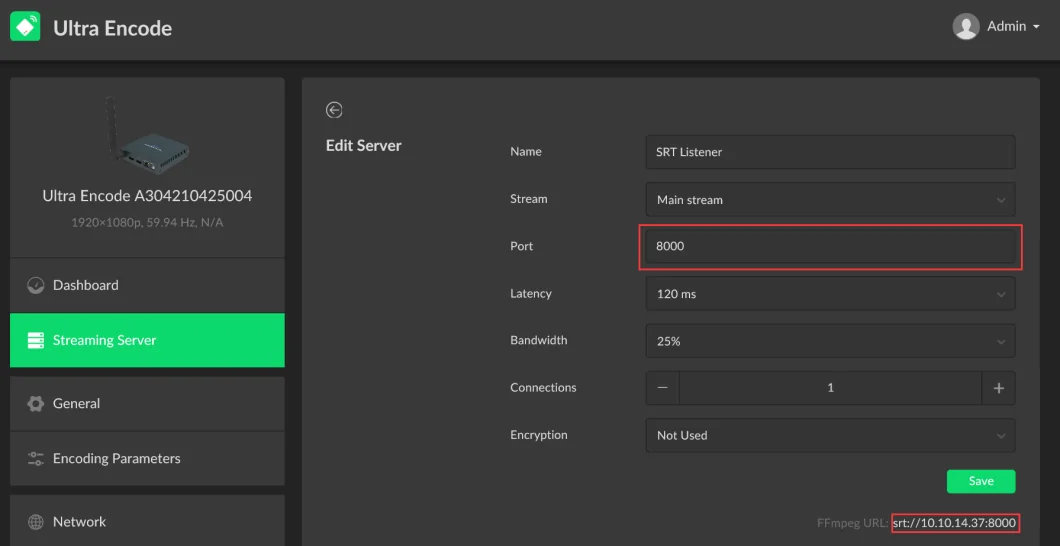The height and width of the screenshot is (546, 1060).
Task: Open the General settings menu item
Action: click(x=147, y=403)
